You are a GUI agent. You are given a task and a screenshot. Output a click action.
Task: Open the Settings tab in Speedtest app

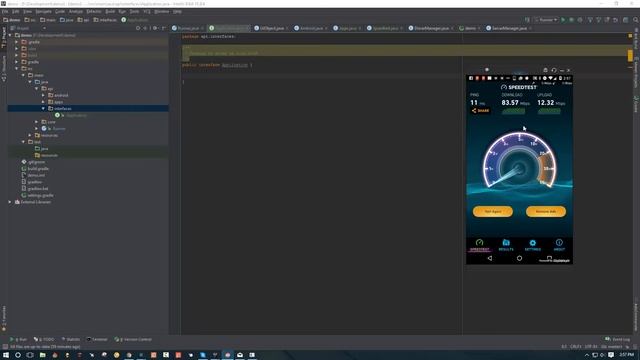[x=532, y=245]
